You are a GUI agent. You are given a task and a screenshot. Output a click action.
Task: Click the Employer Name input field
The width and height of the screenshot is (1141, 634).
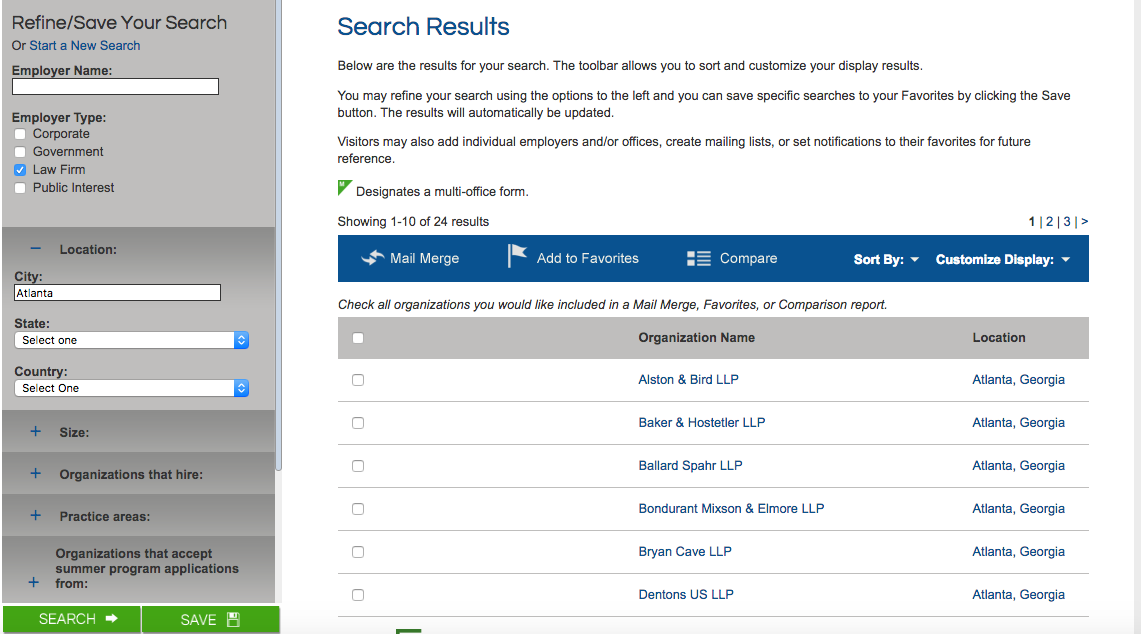tap(115, 87)
